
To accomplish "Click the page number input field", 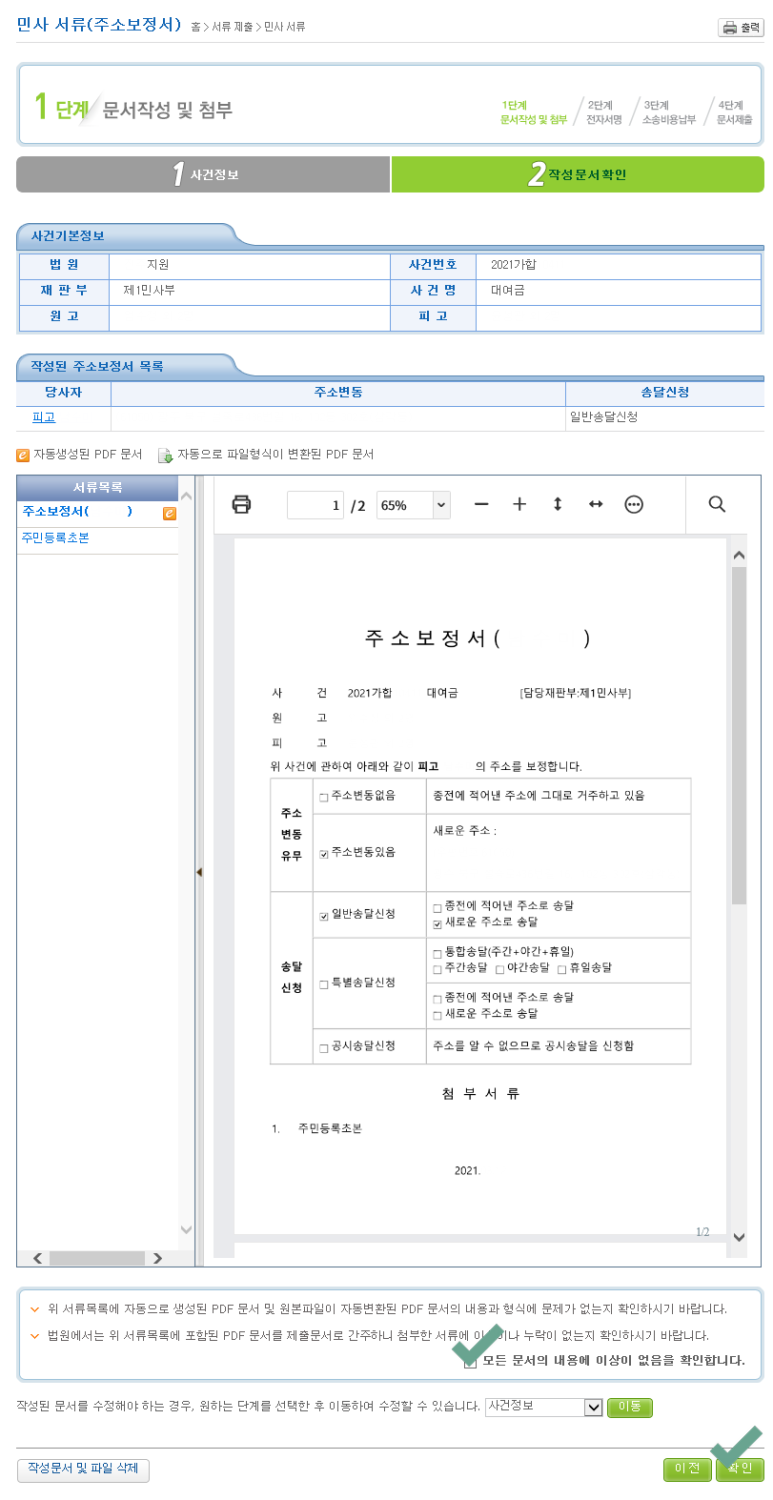I will (315, 505).
